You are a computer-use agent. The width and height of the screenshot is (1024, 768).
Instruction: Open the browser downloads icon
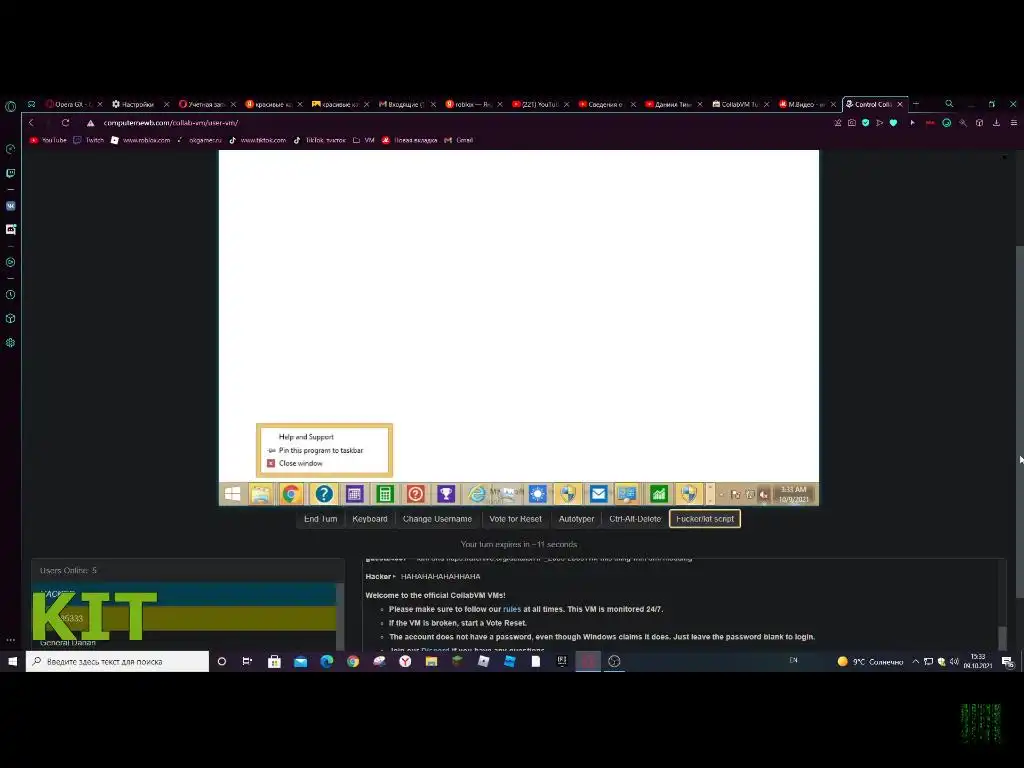click(996, 123)
